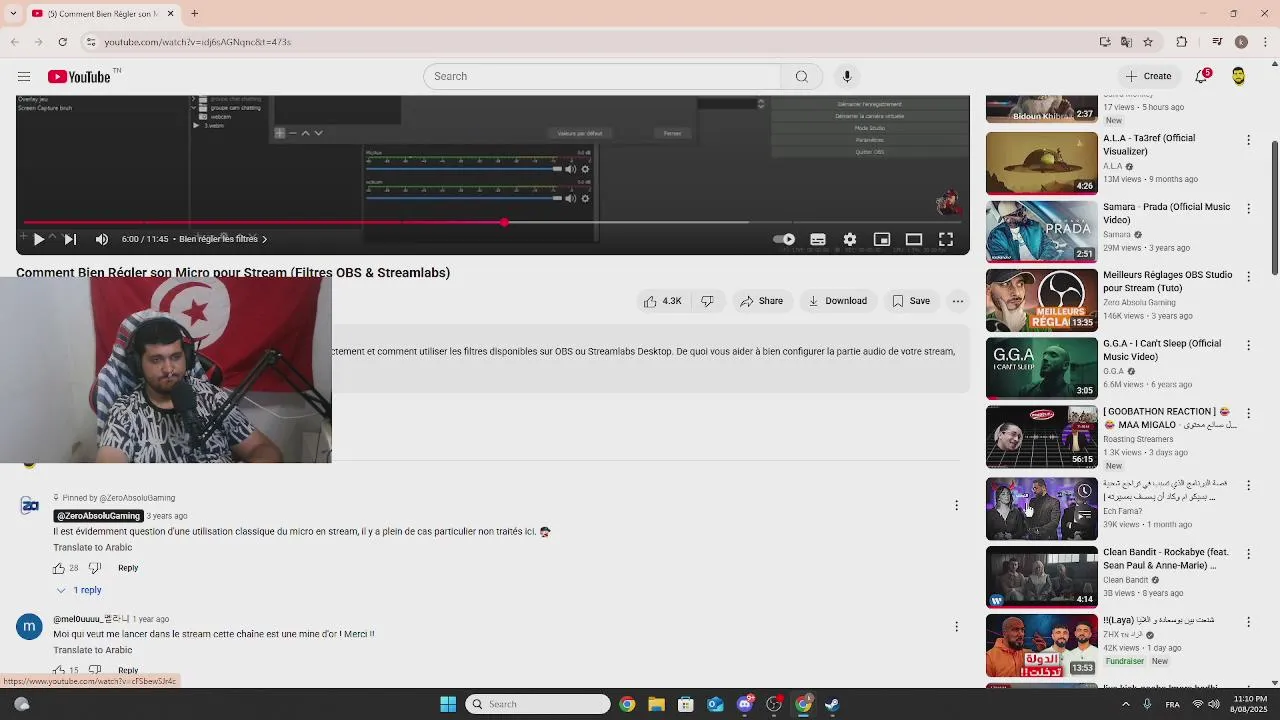Toggle subtitles/closed captions

pos(818,239)
